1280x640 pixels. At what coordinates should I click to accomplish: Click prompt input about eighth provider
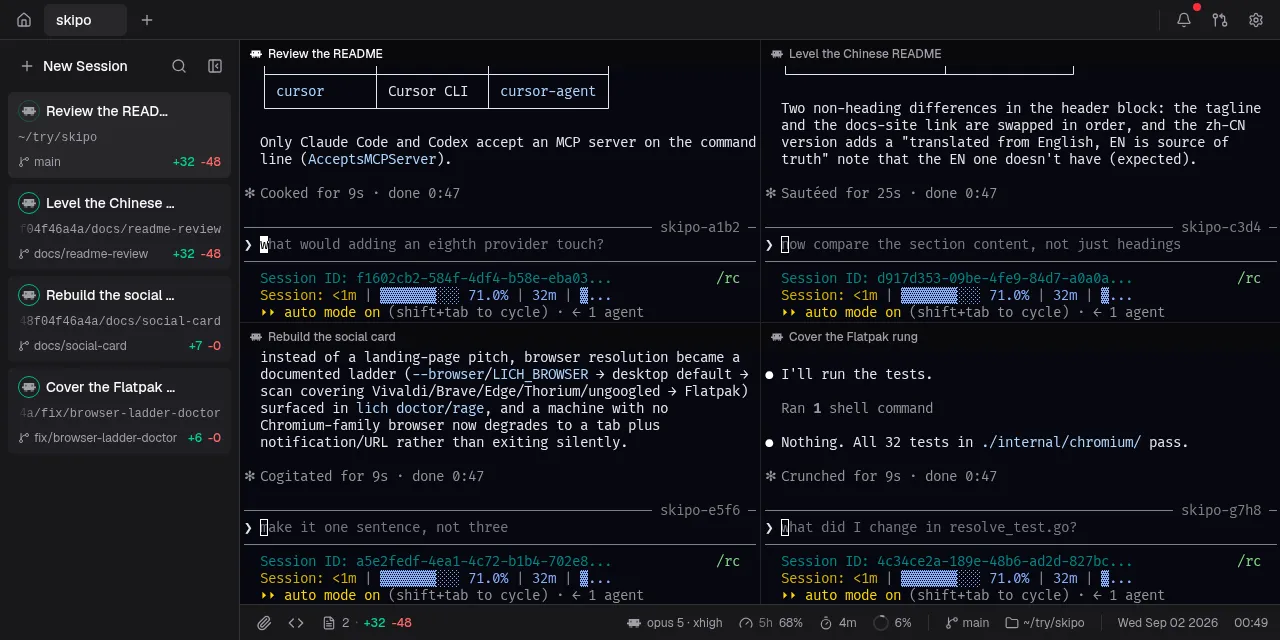tap(500, 244)
